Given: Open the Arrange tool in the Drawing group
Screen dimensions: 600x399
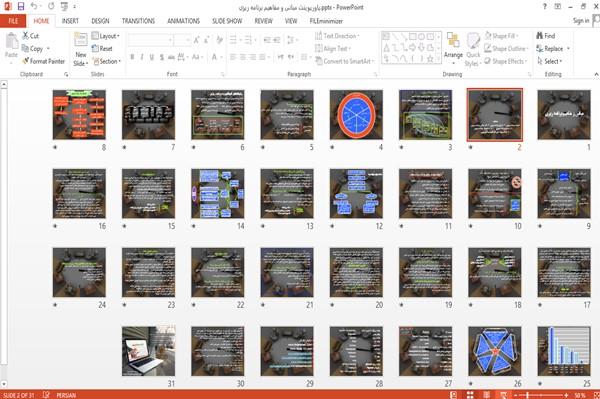Looking at the screenshot, I should tap(453, 46).
